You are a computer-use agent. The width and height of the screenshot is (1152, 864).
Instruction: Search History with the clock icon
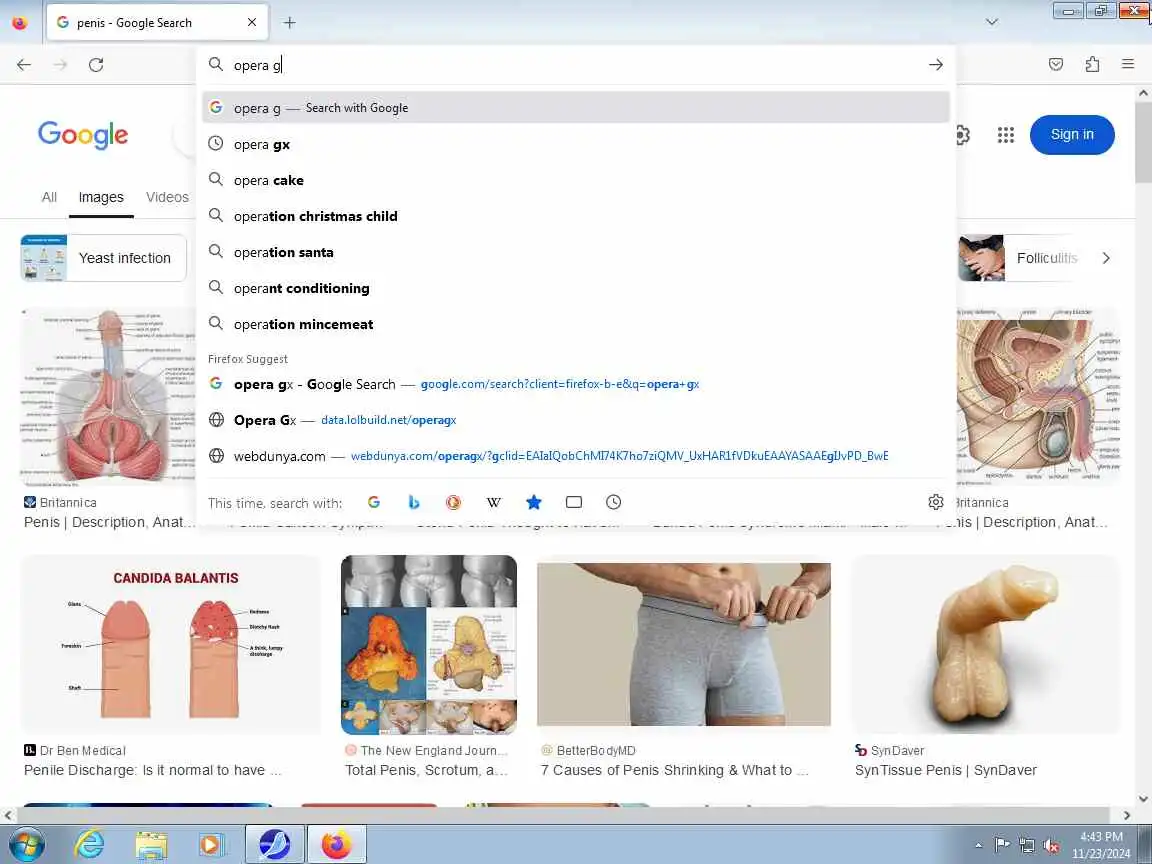[x=613, y=503]
